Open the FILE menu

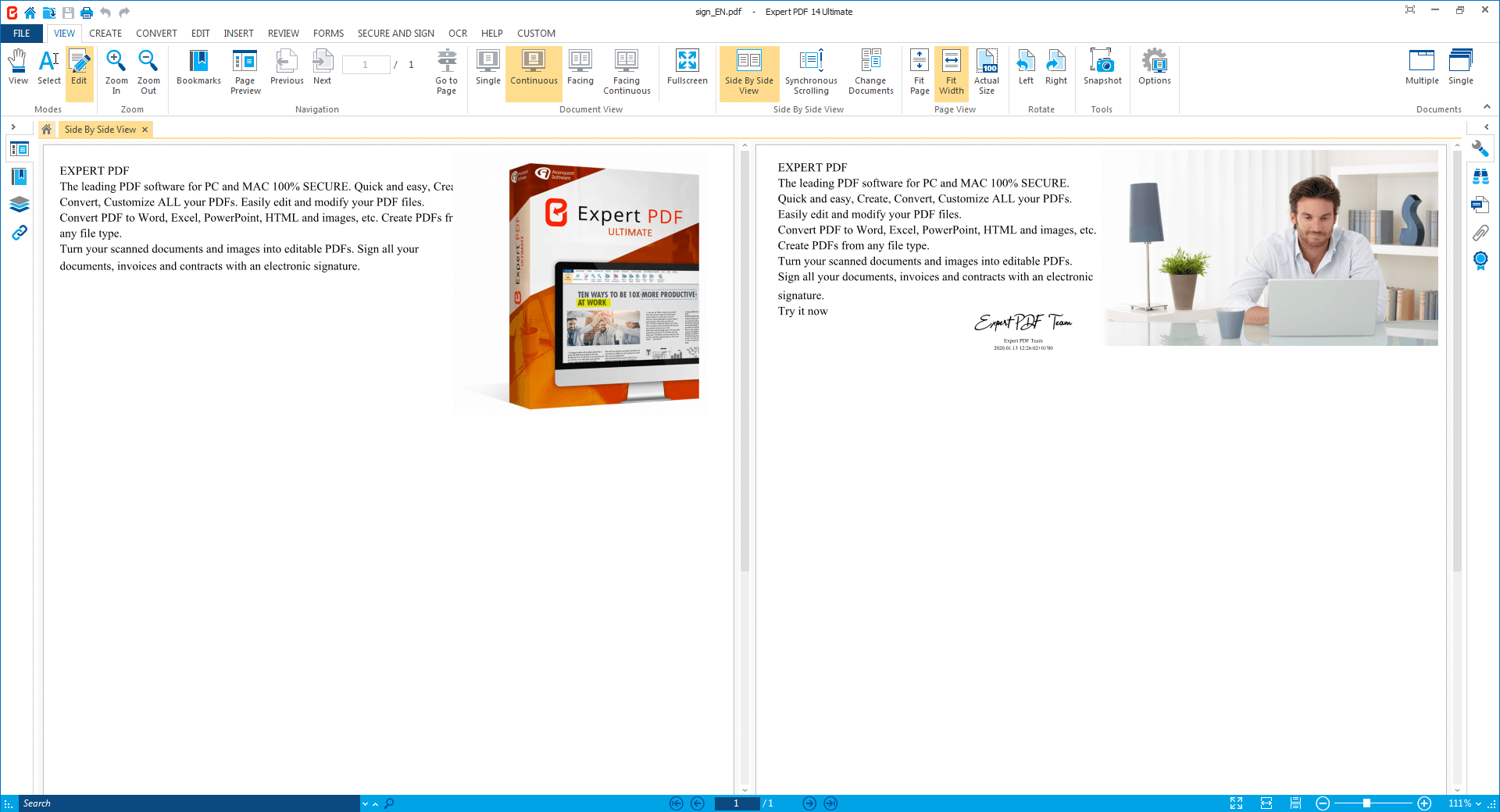click(22, 34)
